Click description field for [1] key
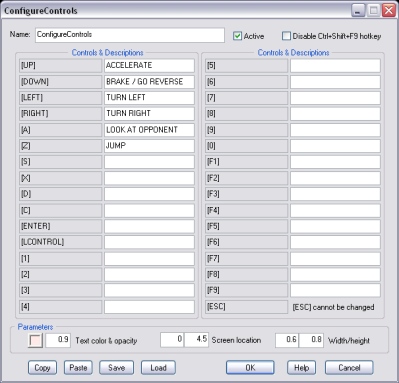This screenshot has height=383, width=399. point(149,259)
